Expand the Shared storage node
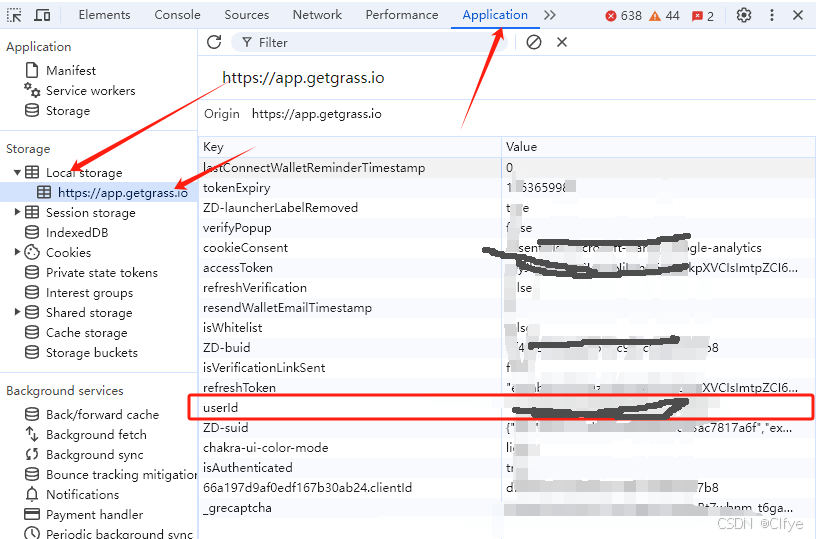Screen dimensions: 816x539 pyautogui.click(x=17, y=312)
